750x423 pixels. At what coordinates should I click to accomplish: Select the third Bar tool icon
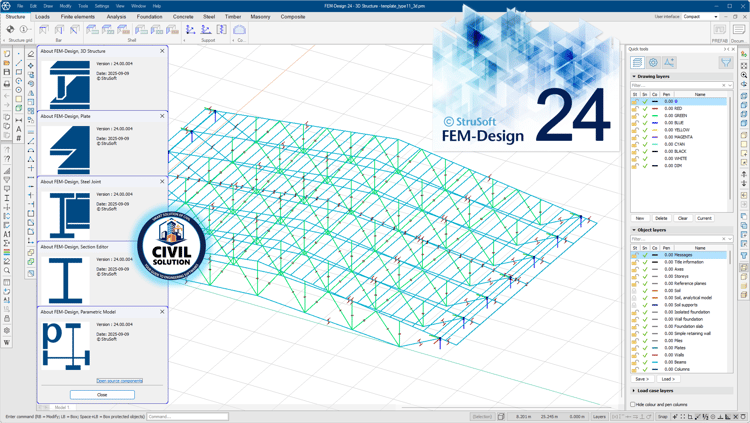pos(75,30)
